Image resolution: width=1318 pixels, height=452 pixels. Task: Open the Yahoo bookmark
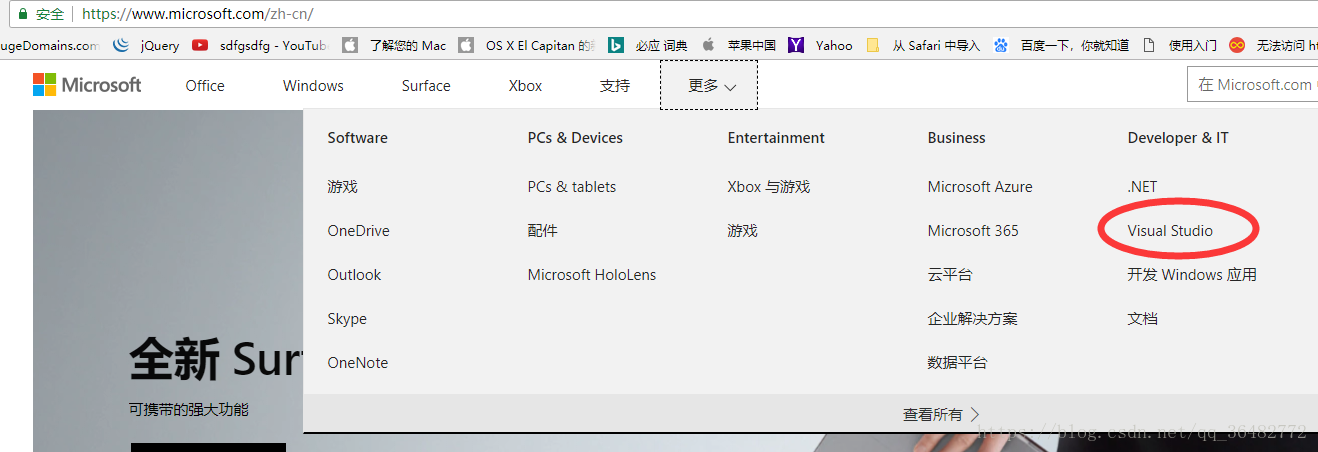coord(820,45)
